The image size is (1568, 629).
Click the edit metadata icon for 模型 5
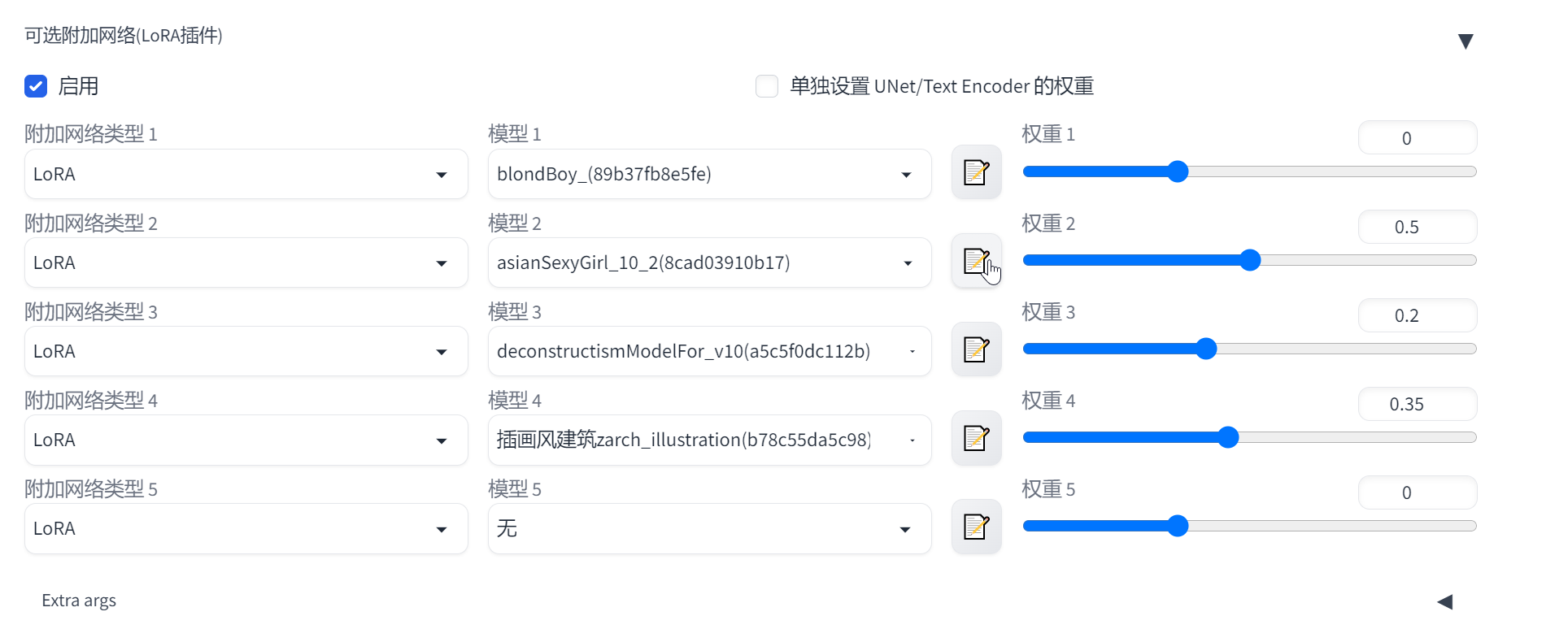point(976,527)
